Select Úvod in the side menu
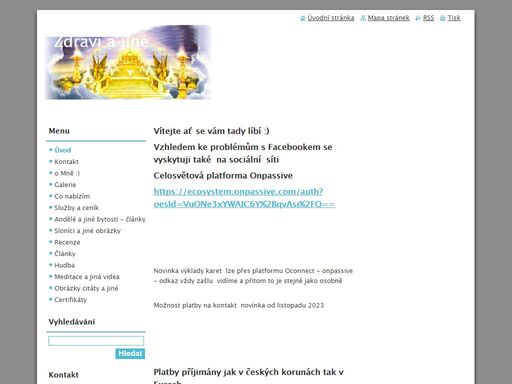This screenshot has height=384, width=512. coord(63,150)
